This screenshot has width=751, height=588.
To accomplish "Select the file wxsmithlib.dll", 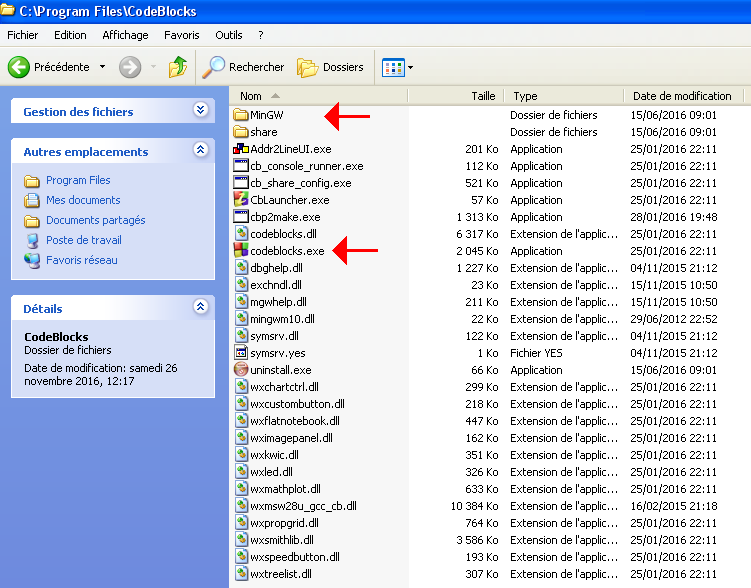I will click(282, 540).
